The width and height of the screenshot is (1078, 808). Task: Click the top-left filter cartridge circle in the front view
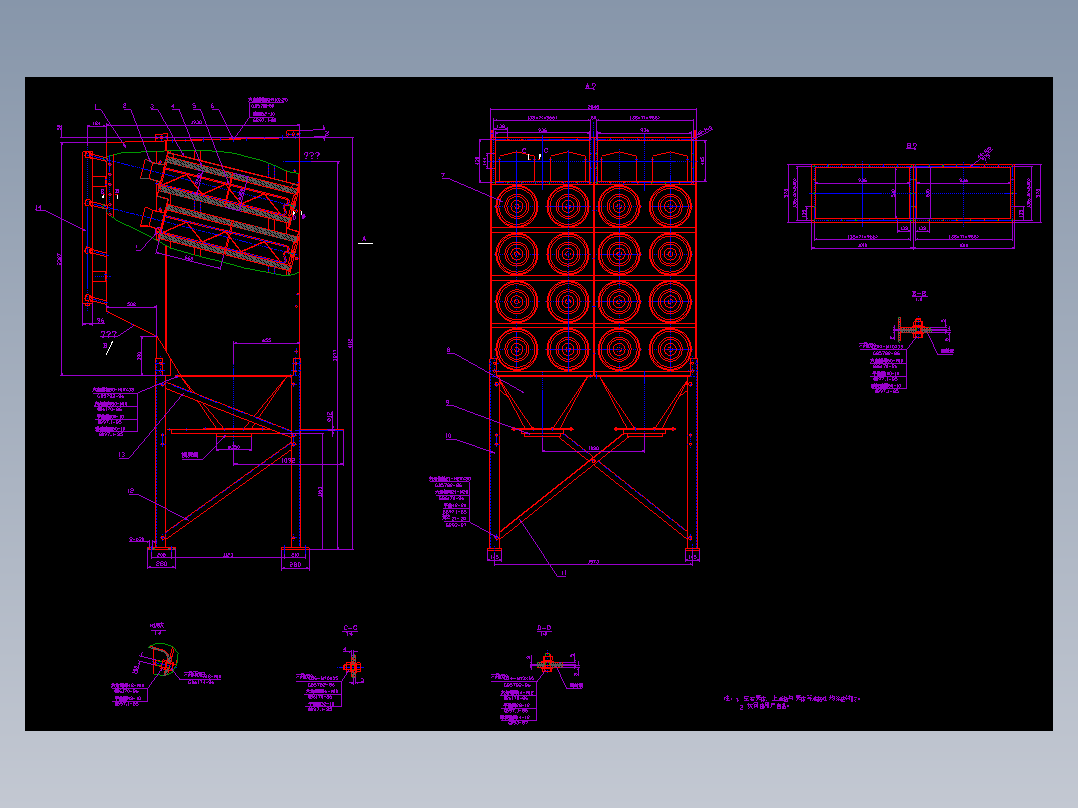click(x=516, y=205)
